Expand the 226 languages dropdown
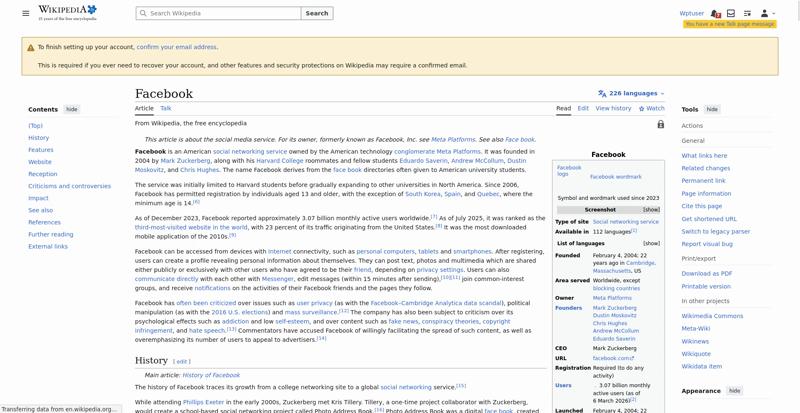Screen dimensions: 800x413 tap(632, 93)
